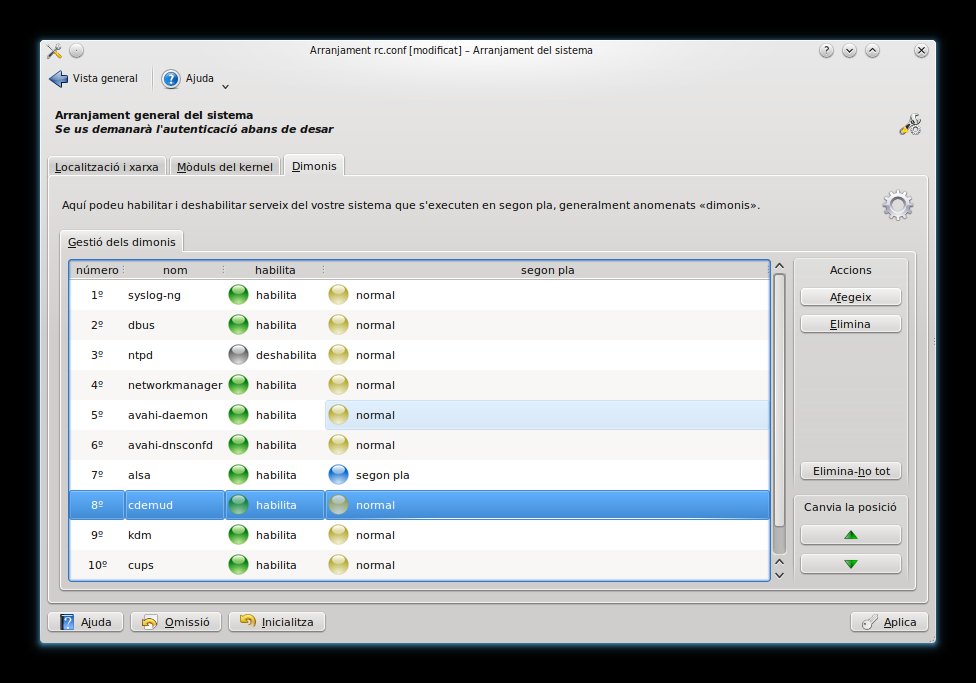Image resolution: width=976 pixels, height=683 pixels.
Task: Select the Dimonis tab
Action: 314,166
